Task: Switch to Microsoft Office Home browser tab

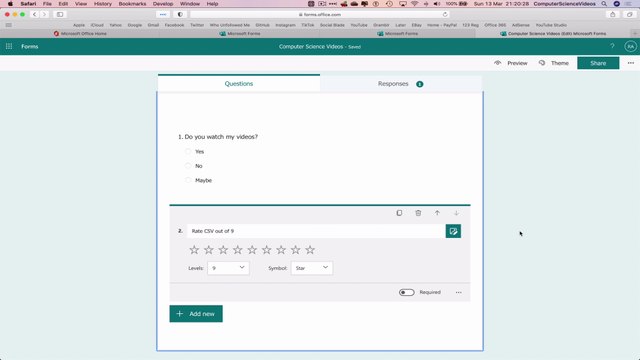Action: pos(80,33)
